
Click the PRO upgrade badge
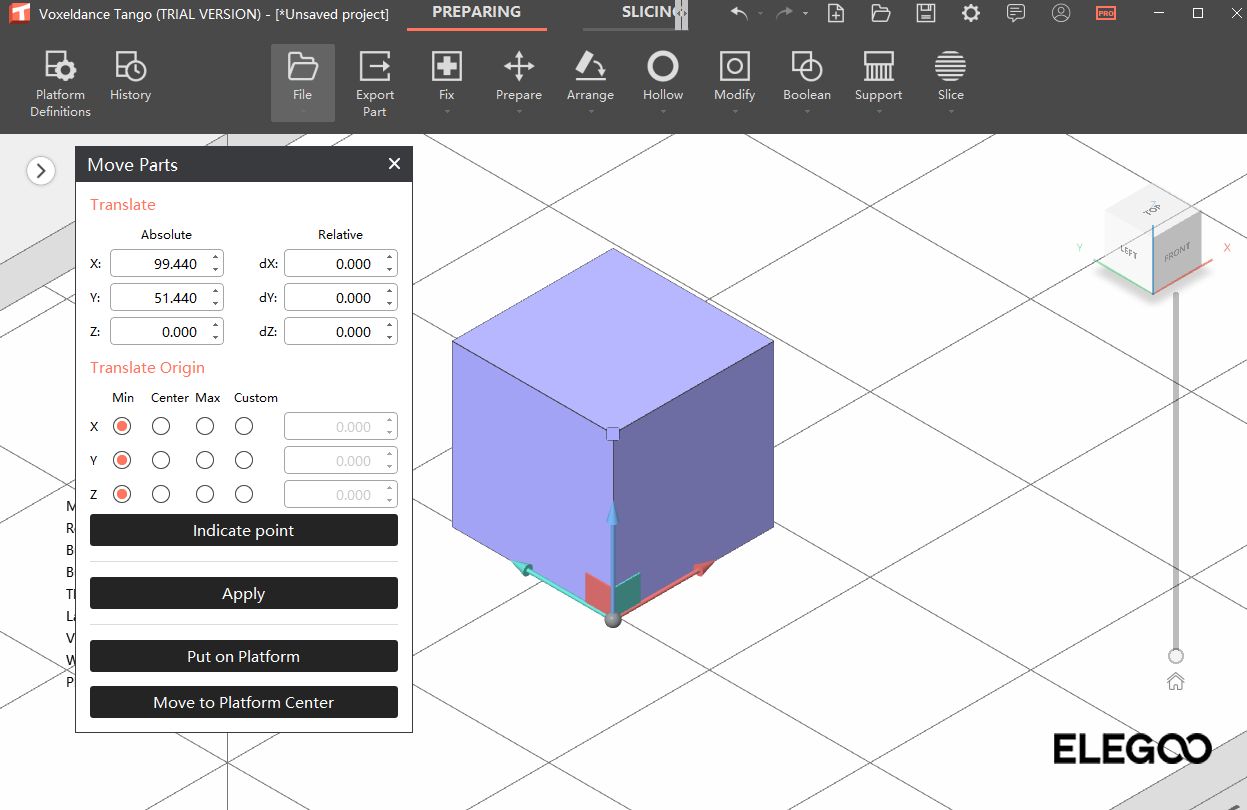point(1106,13)
